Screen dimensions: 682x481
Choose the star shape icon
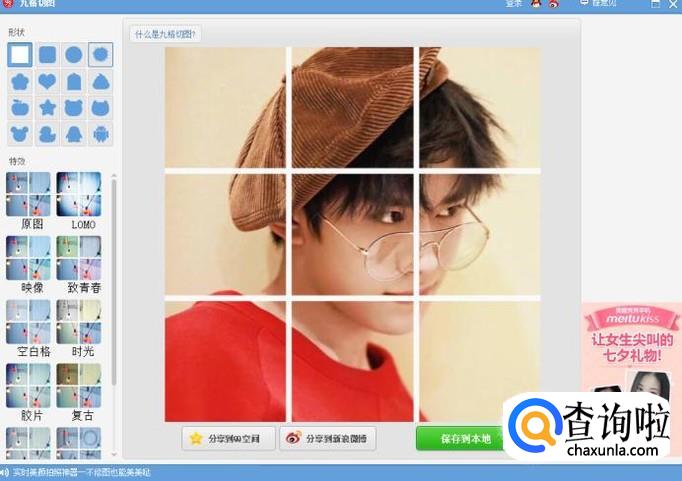[47, 107]
